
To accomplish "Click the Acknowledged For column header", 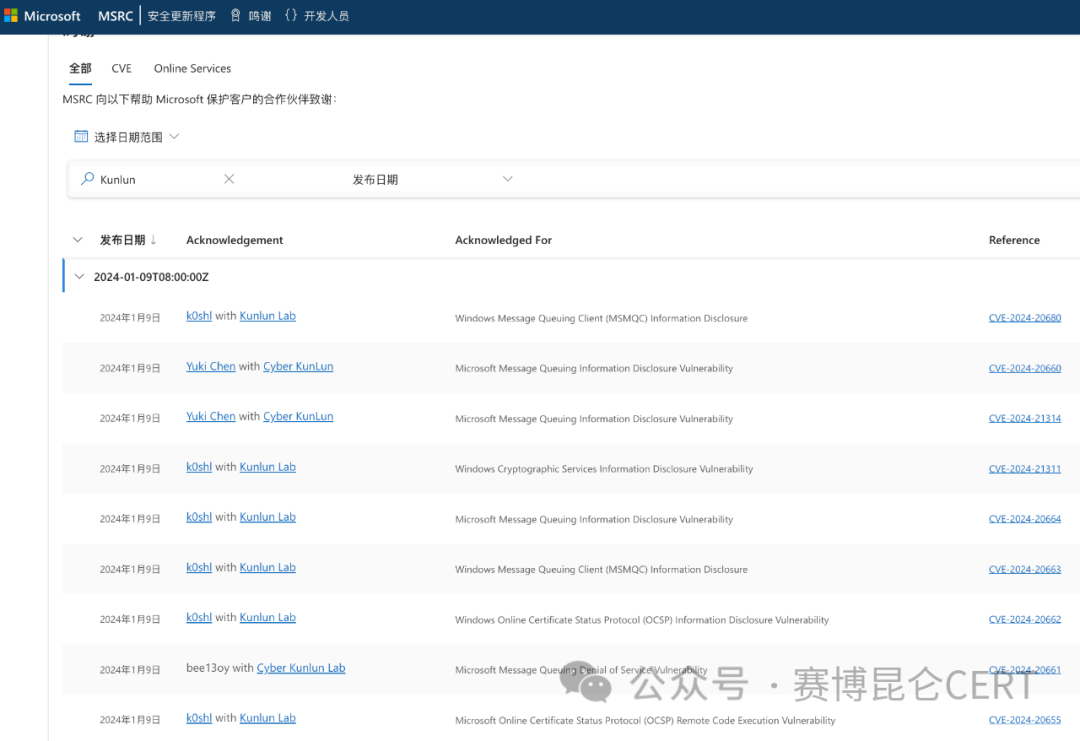I will pyautogui.click(x=503, y=240).
